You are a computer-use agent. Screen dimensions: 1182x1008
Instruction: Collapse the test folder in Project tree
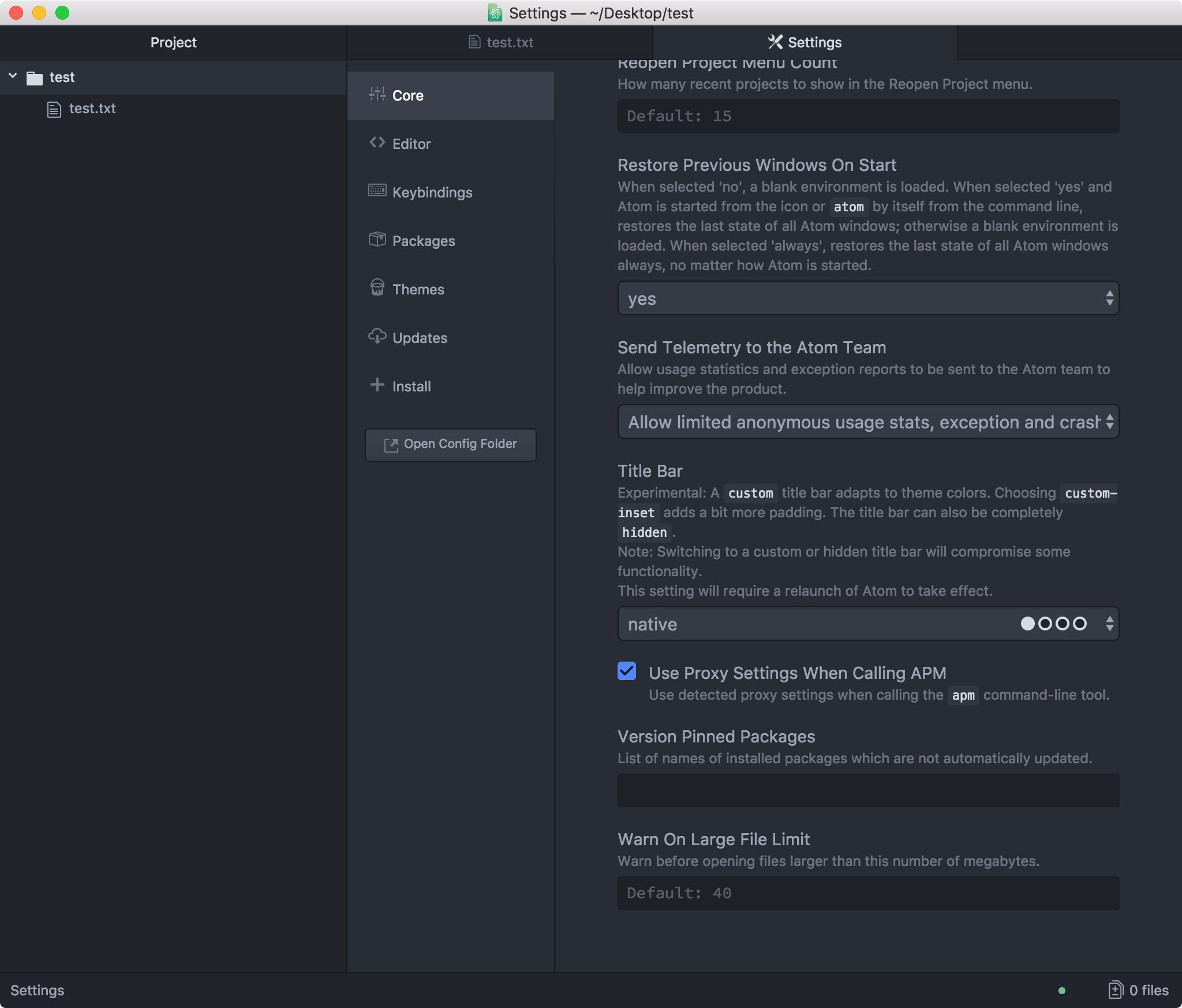pos(13,76)
